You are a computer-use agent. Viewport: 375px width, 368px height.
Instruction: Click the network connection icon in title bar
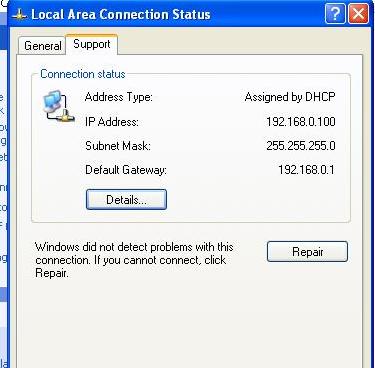click(19, 14)
